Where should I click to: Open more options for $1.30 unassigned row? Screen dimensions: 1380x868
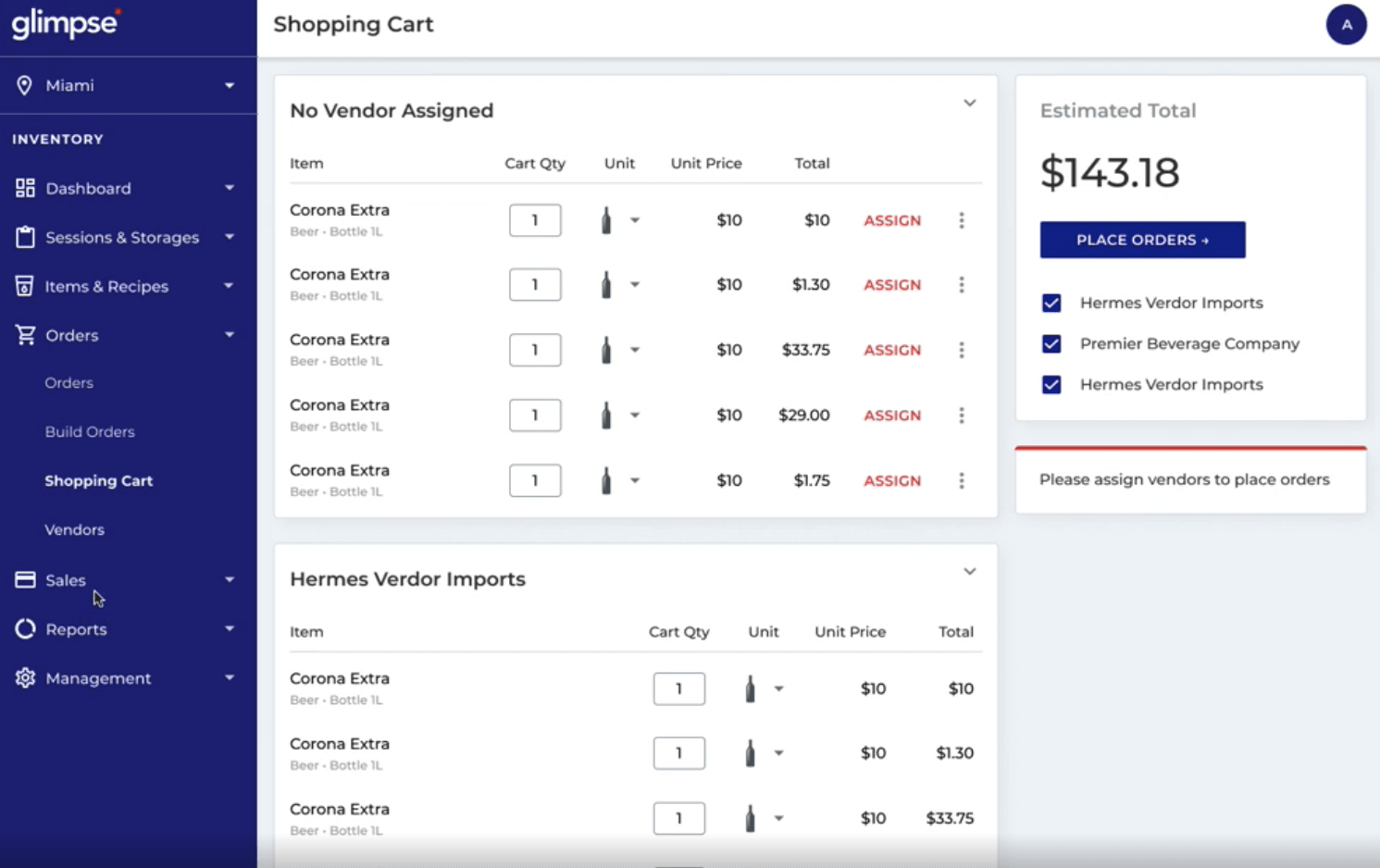(x=962, y=285)
